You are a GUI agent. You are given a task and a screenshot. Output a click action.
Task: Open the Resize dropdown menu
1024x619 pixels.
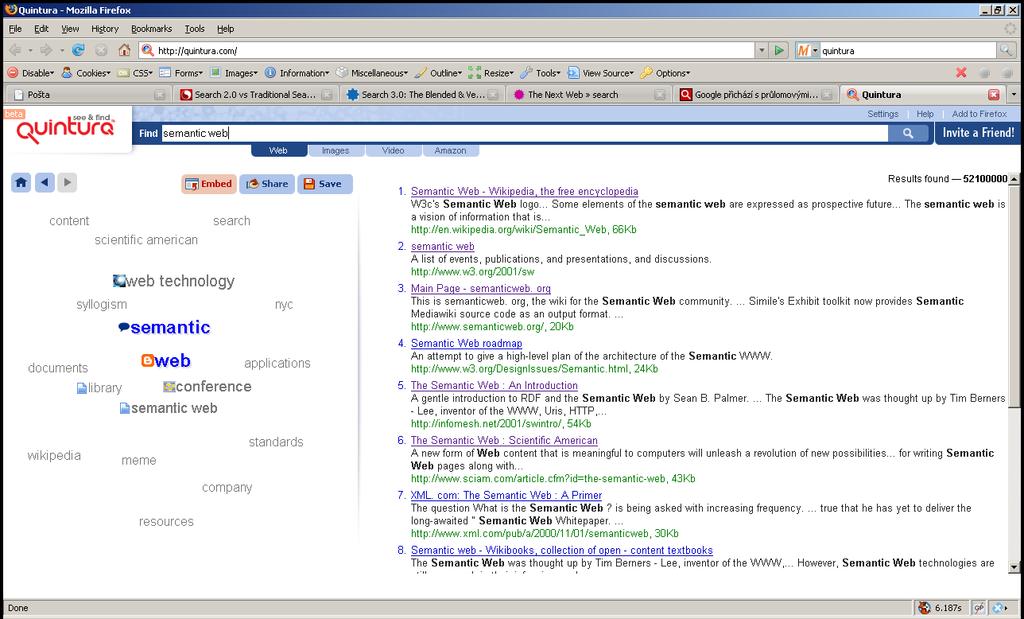point(491,73)
